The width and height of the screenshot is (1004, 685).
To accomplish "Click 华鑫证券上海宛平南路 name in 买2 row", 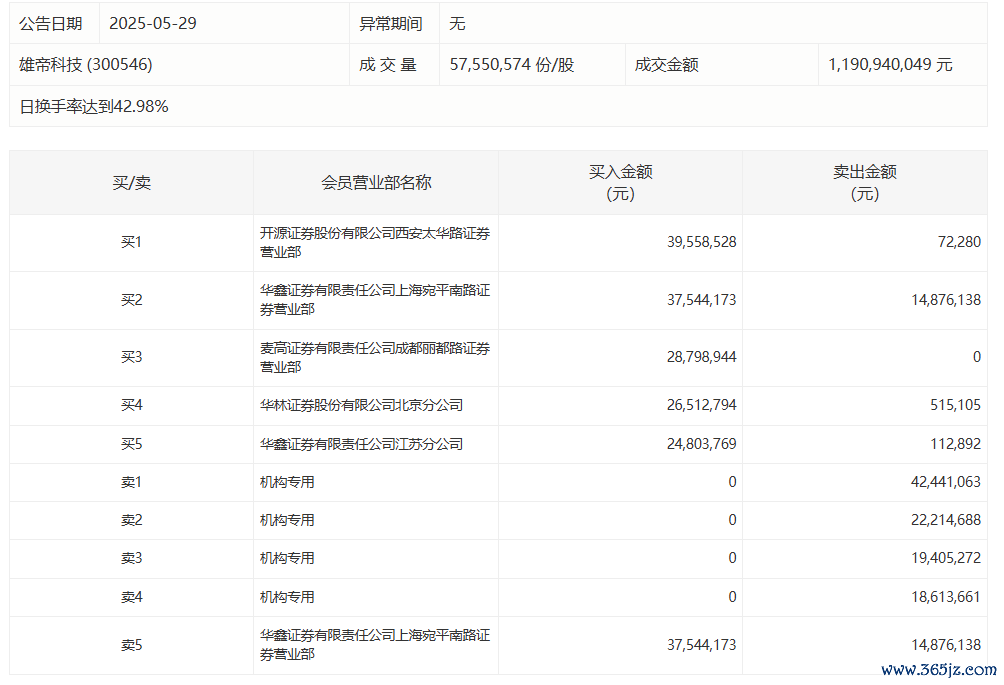I will 375,300.
